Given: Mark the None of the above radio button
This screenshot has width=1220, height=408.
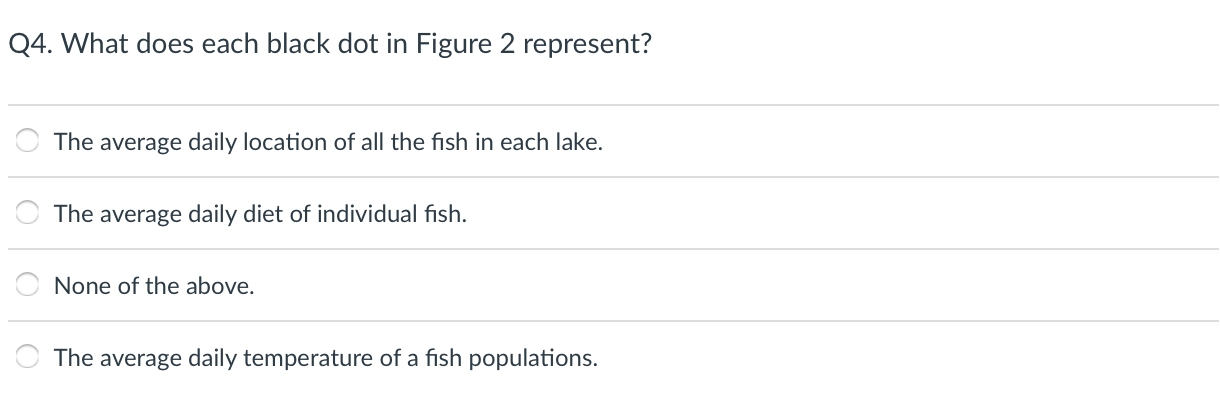Looking at the screenshot, I should click(29, 286).
